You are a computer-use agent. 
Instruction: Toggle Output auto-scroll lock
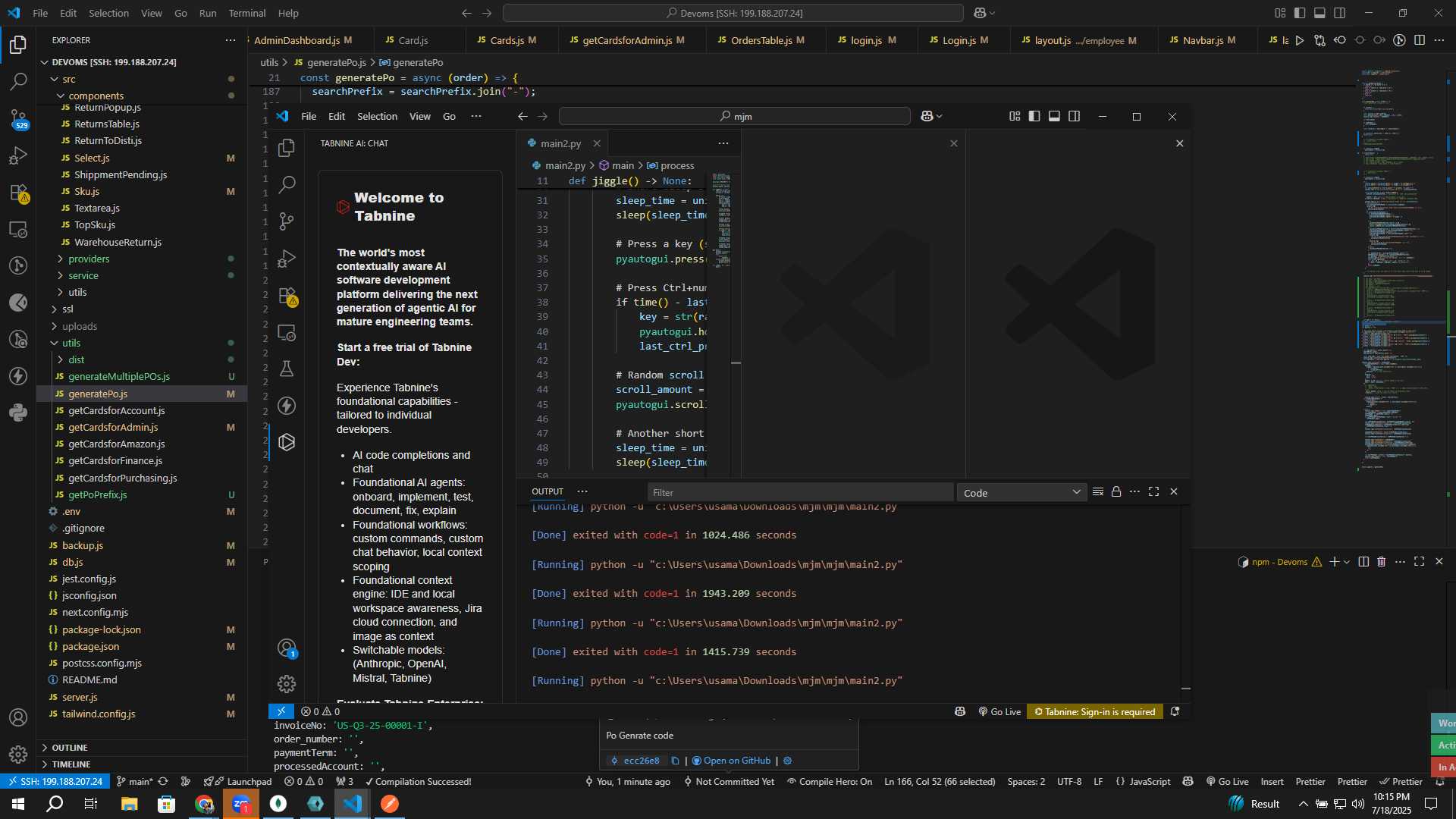click(1116, 491)
